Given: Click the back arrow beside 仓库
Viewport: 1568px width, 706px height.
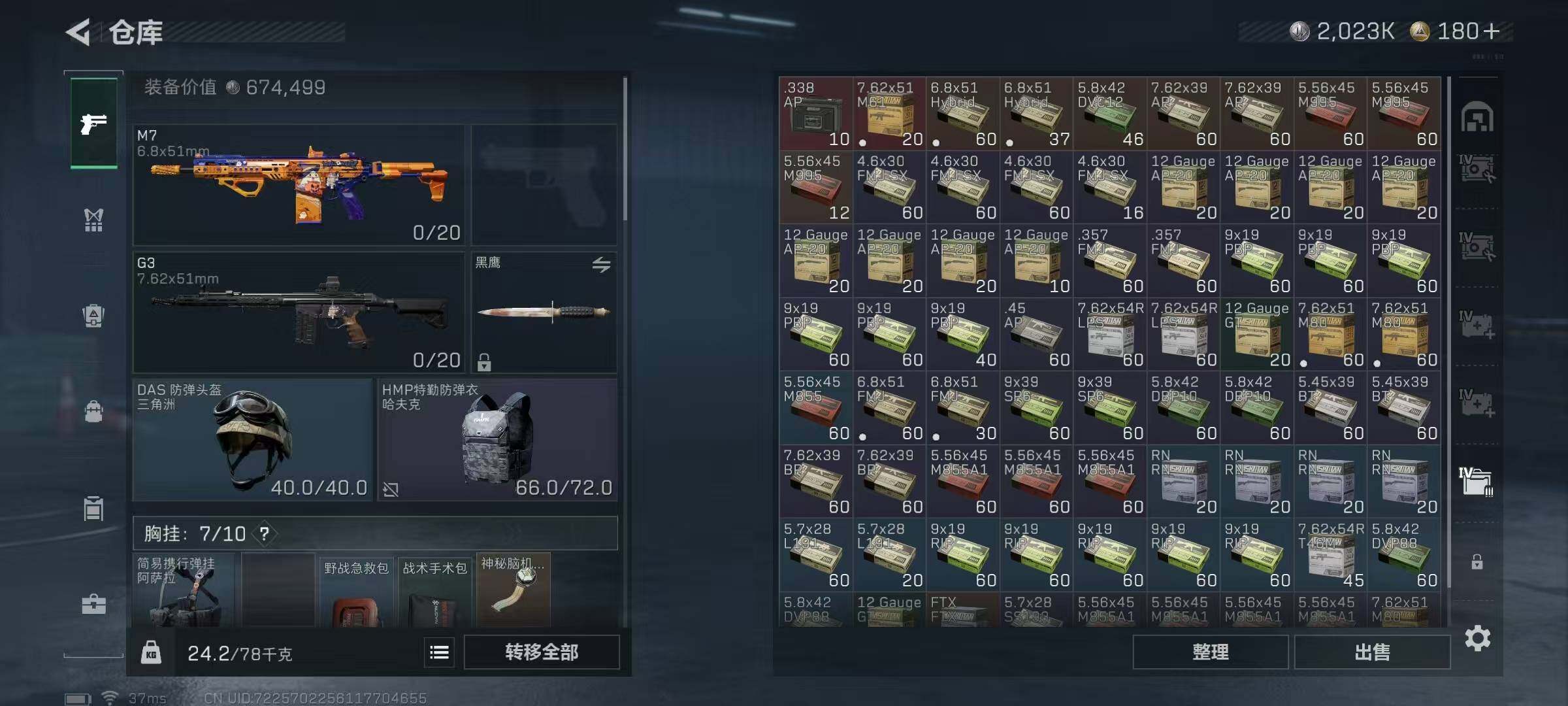Looking at the screenshot, I should pos(78,32).
